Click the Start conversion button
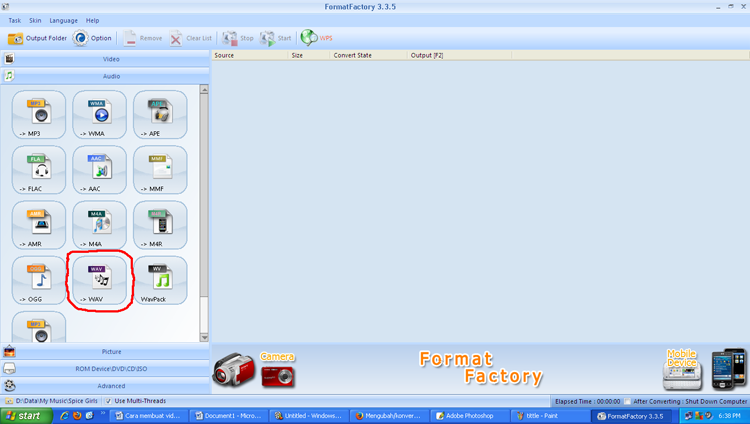Screen dimensions: 750x424 275,38
